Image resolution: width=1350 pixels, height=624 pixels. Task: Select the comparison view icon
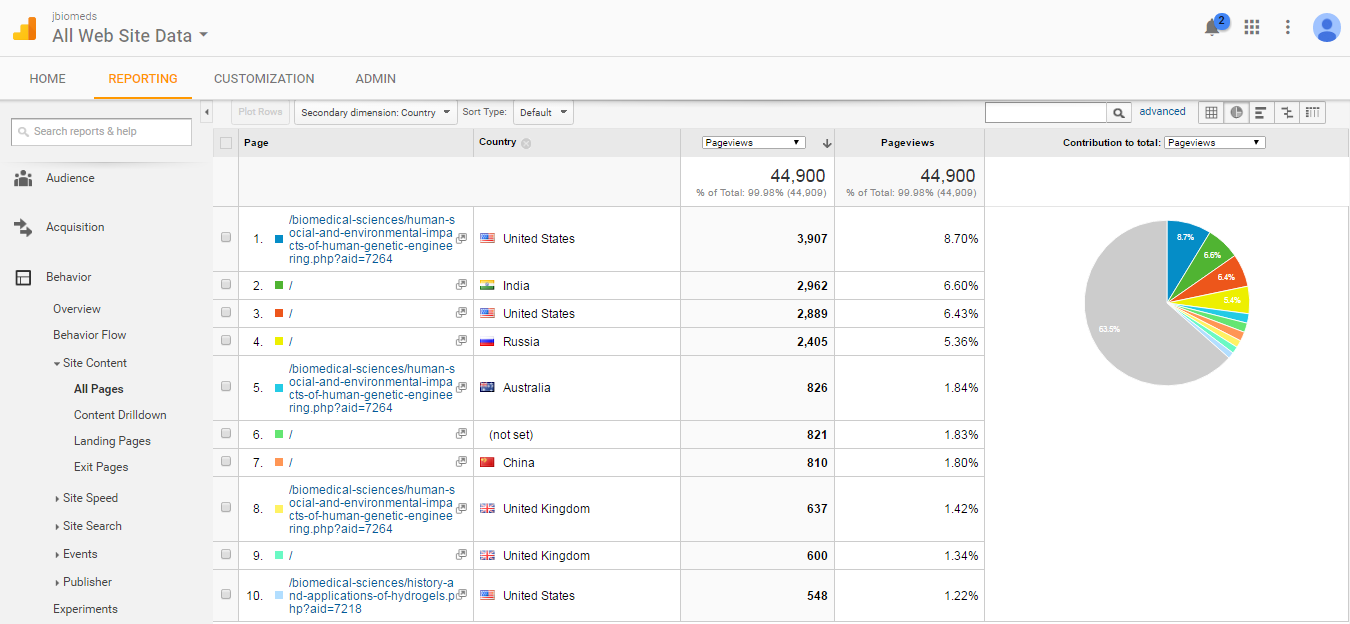(x=1287, y=112)
